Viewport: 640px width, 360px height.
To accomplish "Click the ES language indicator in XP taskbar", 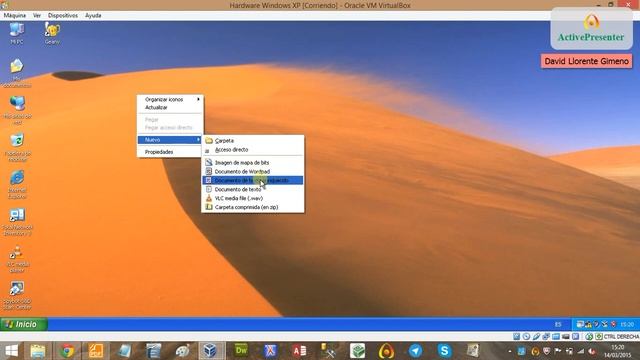I will [x=558, y=324].
